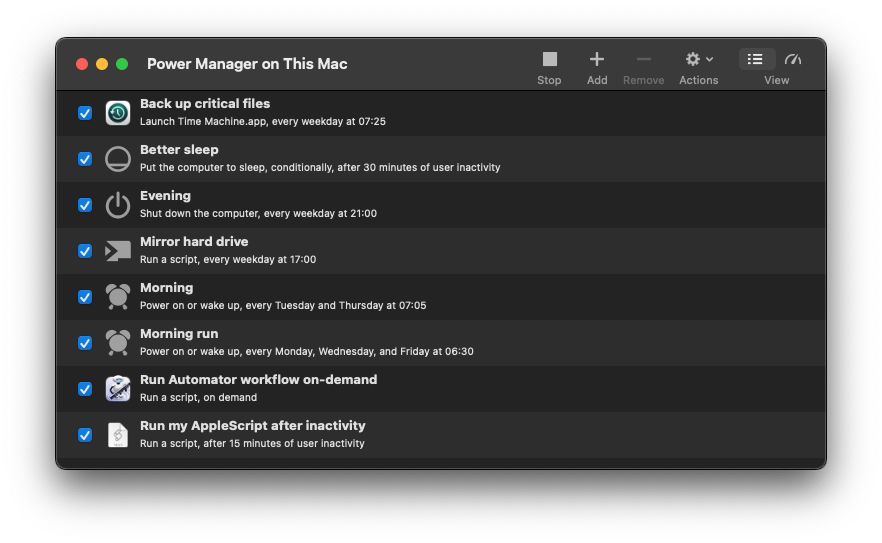This screenshot has height=543, width=882.
Task: Switch to gauge status view icon
Action: 793,59
